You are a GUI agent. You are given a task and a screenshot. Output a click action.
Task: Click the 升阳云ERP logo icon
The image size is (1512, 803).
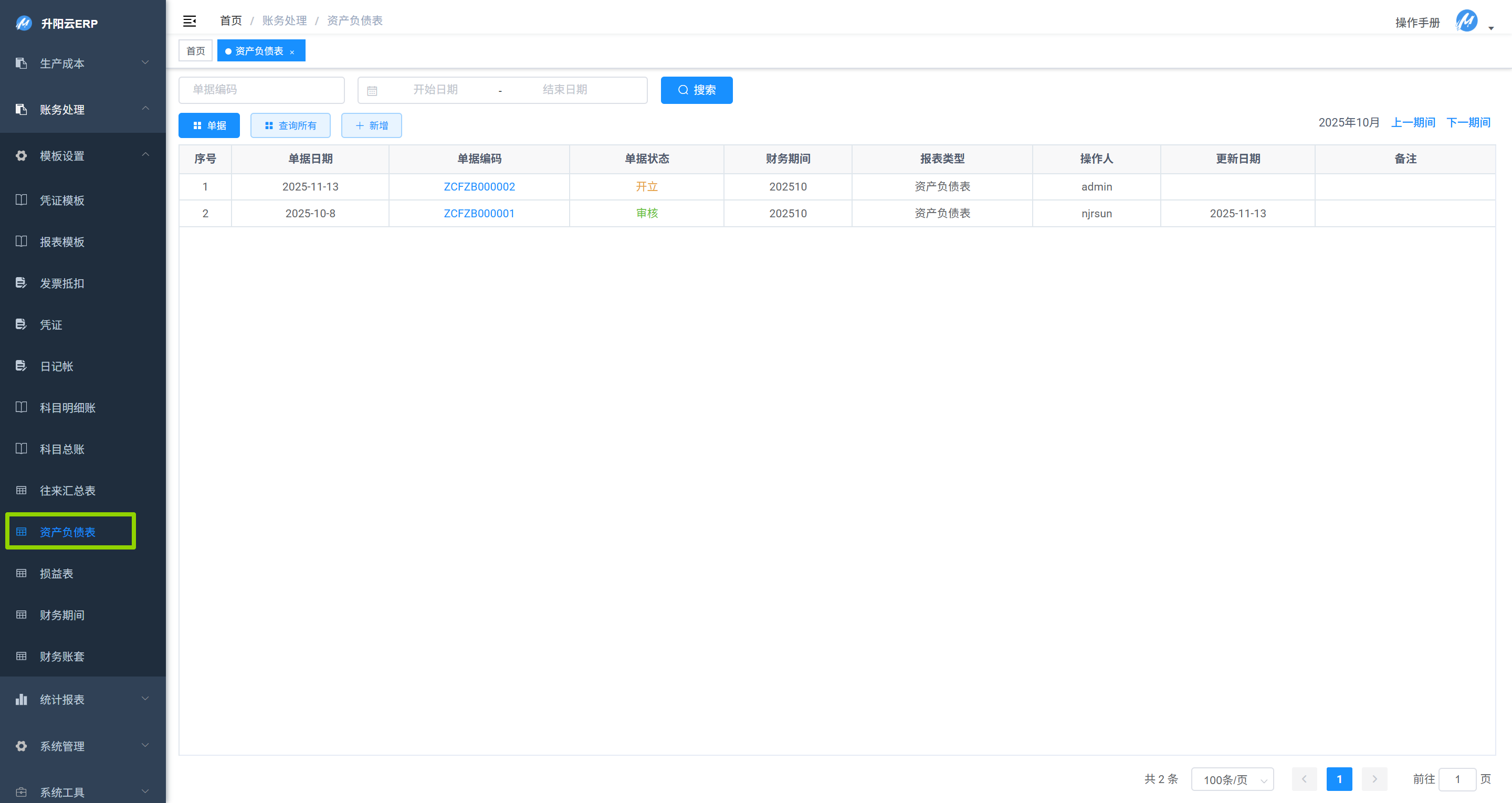click(24, 24)
